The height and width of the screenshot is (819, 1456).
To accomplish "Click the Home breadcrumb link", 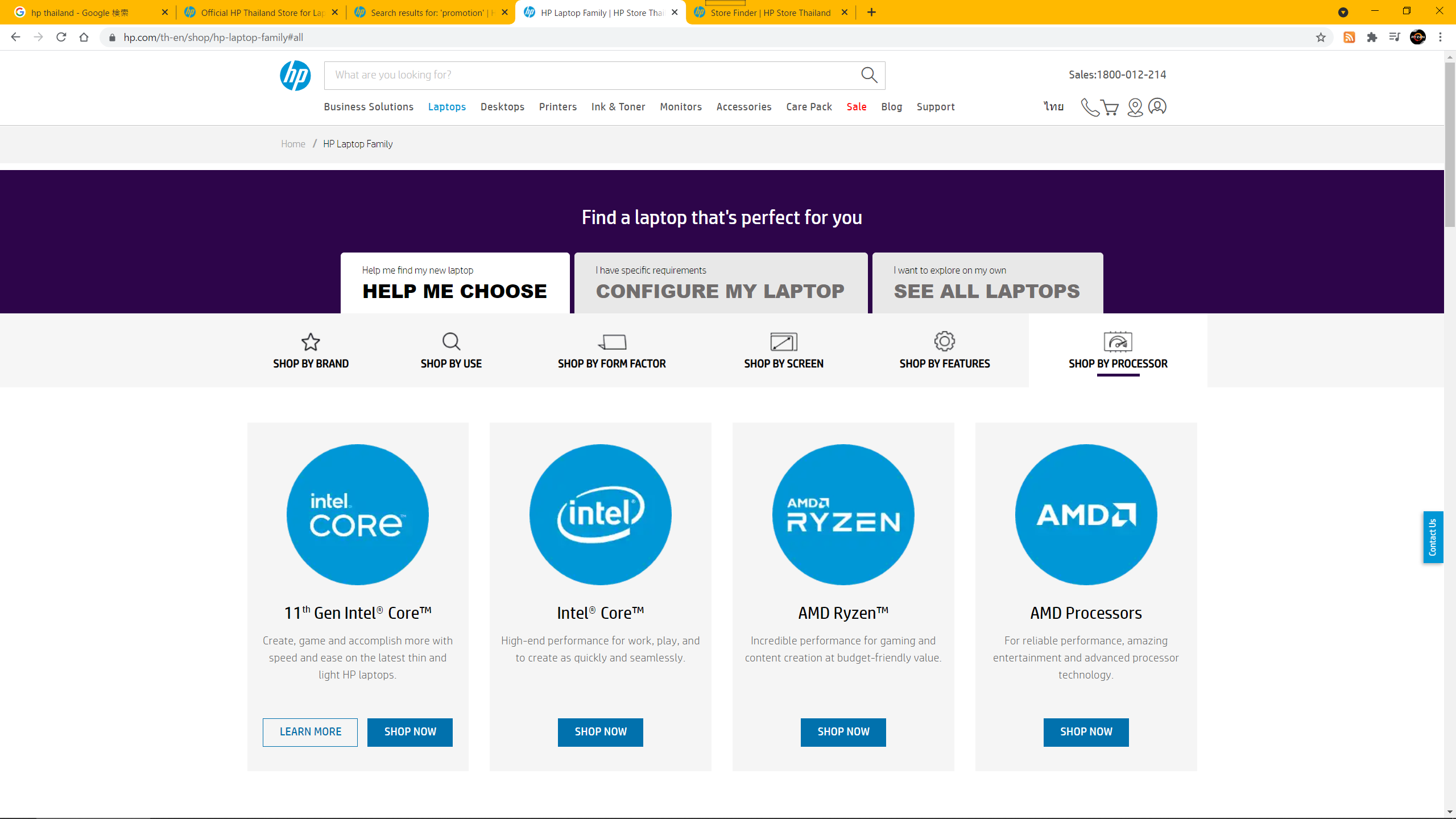I will 293,144.
